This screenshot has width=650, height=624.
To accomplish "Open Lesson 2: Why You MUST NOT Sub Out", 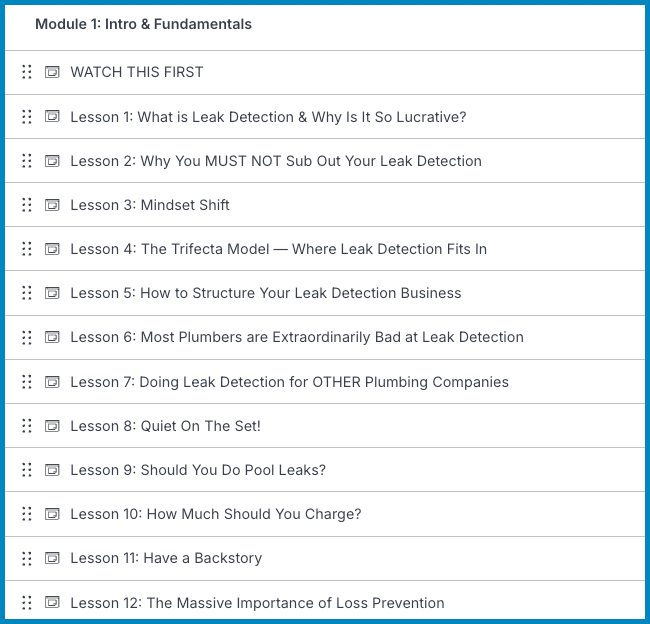I will click(276, 161).
